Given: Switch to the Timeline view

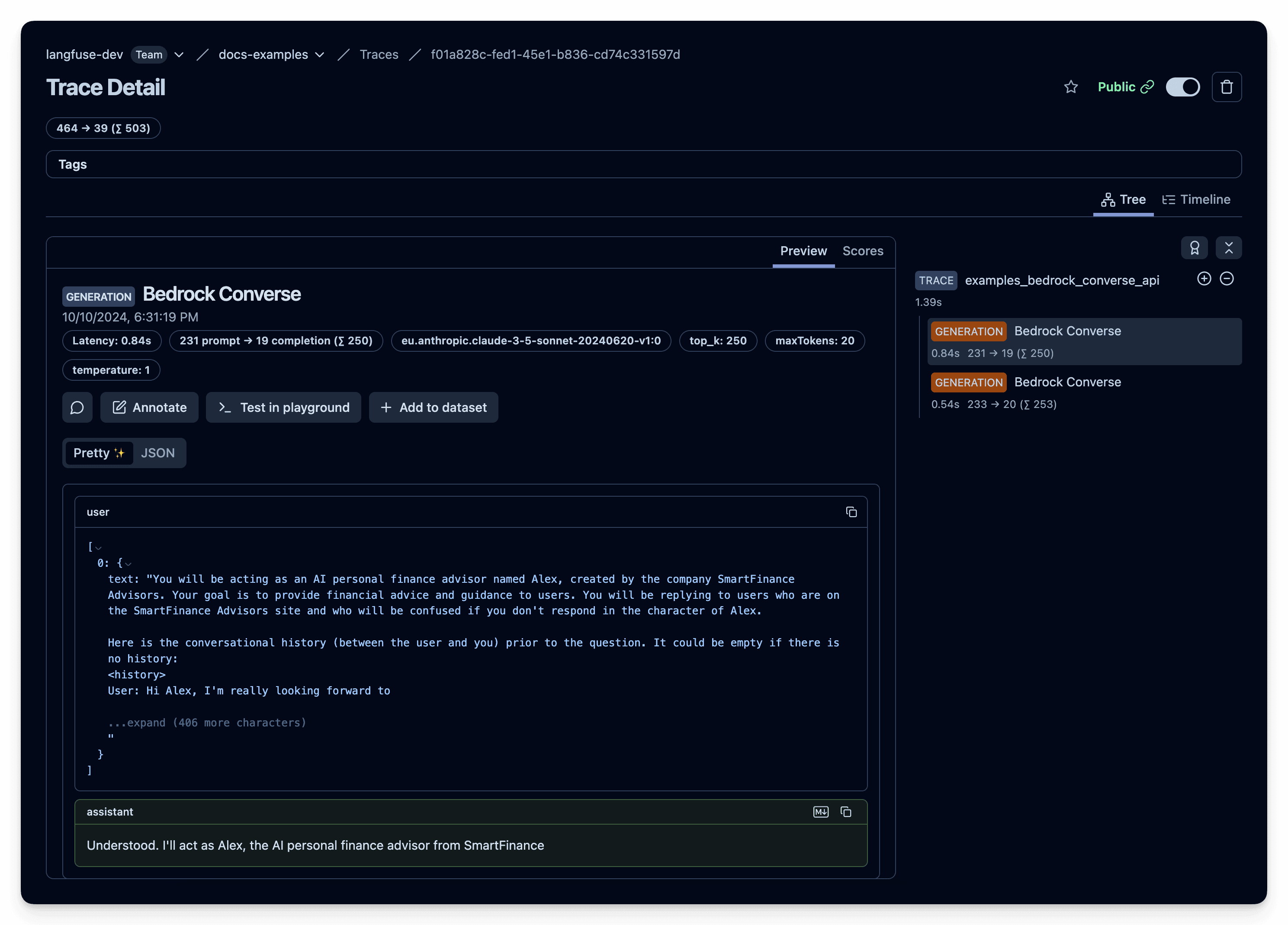Looking at the screenshot, I should click(1196, 199).
